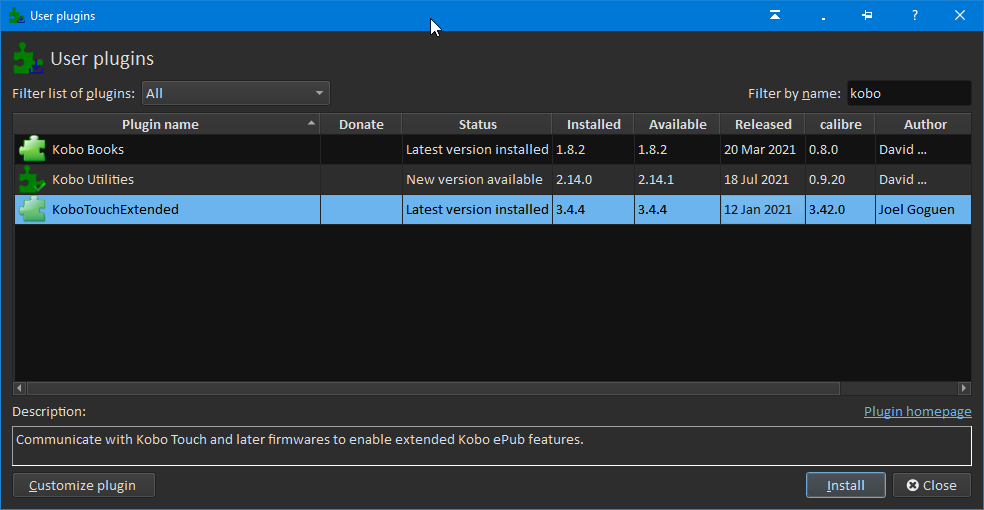Click Kobo Books 'Latest version installed' status
The image size is (984, 510).
click(477, 149)
